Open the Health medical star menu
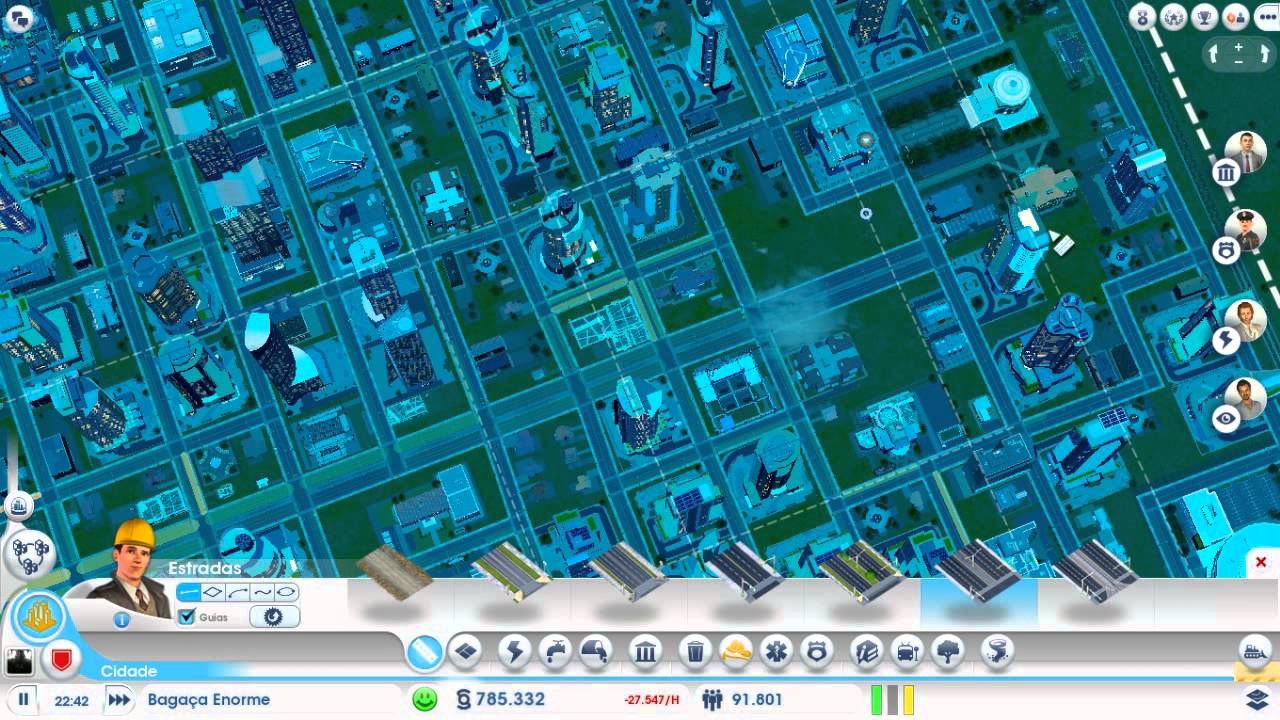The image size is (1280, 720). (x=777, y=652)
